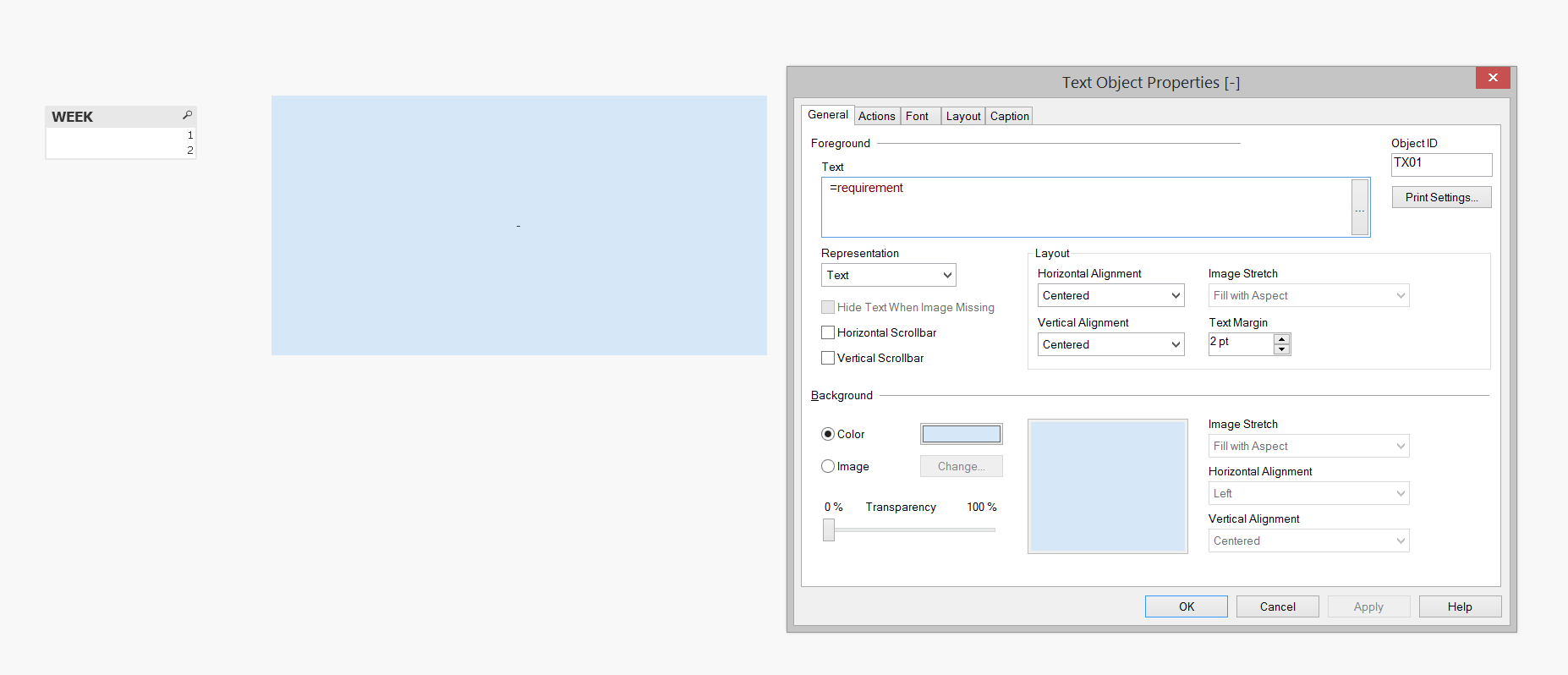Click into the Text expression field
The width and height of the screenshot is (1568, 675).
[x=1087, y=207]
